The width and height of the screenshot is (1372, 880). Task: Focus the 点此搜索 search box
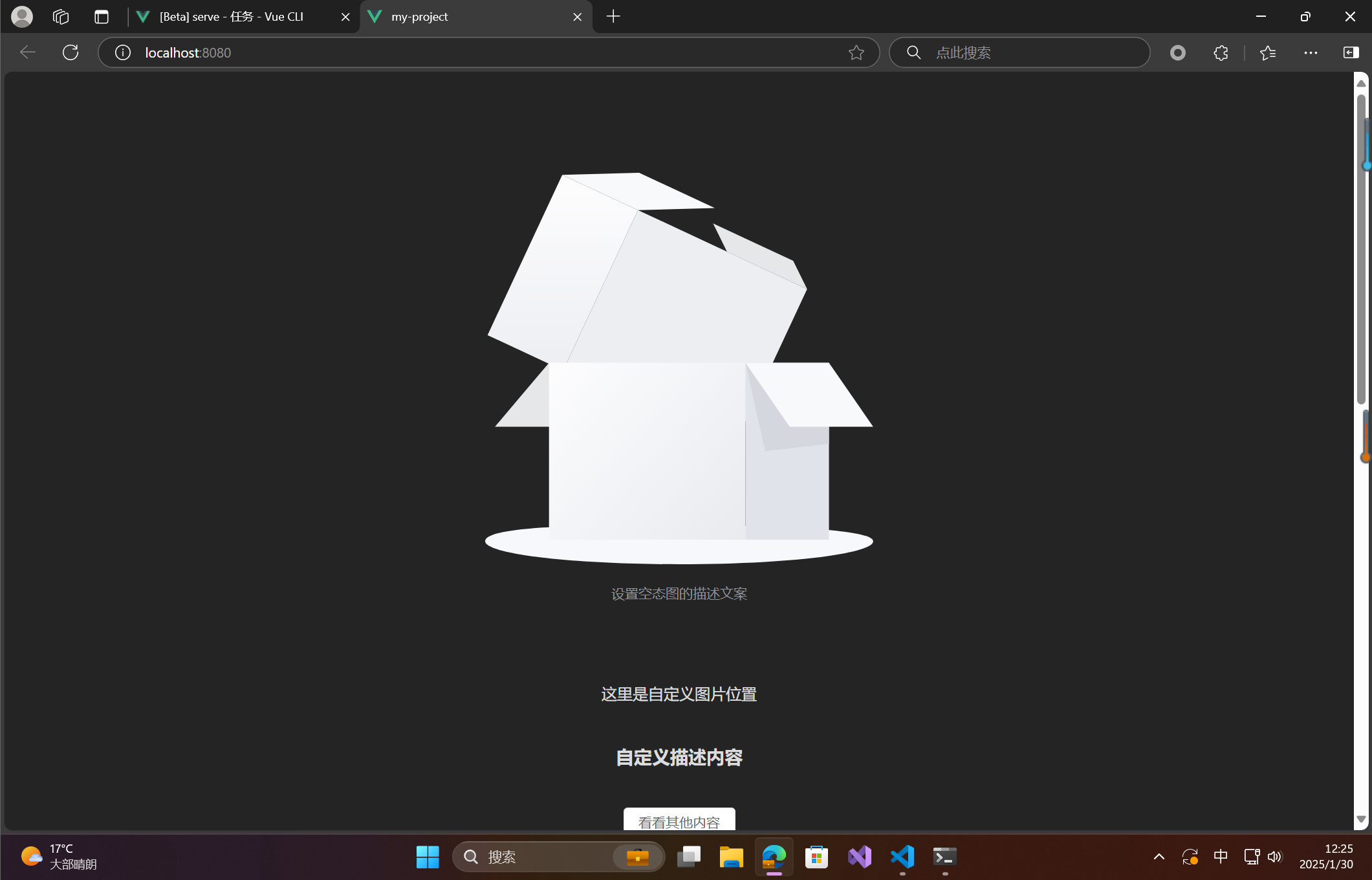tap(1019, 52)
